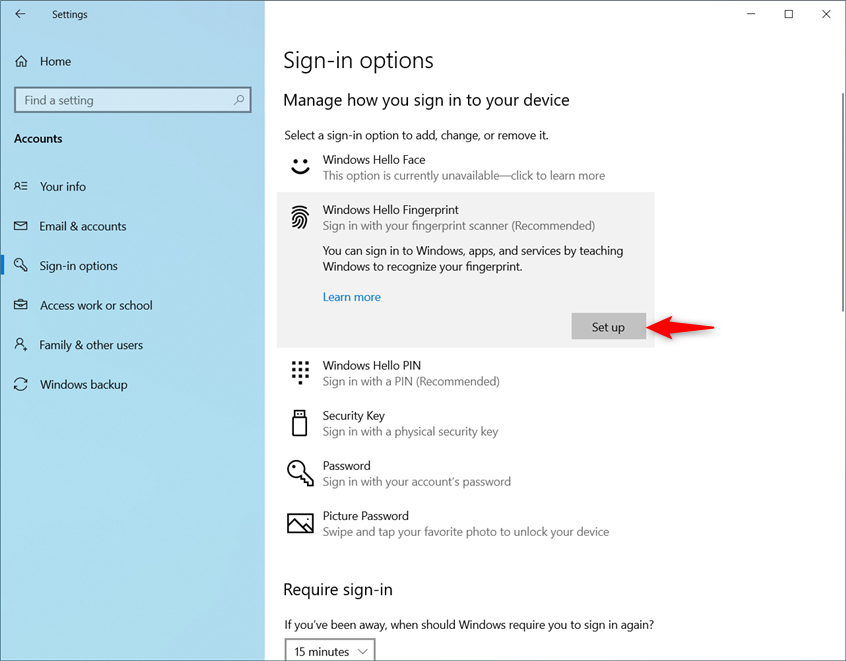Click the Windows Hello Fingerprint icon
This screenshot has width=846, height=661.
300,217
